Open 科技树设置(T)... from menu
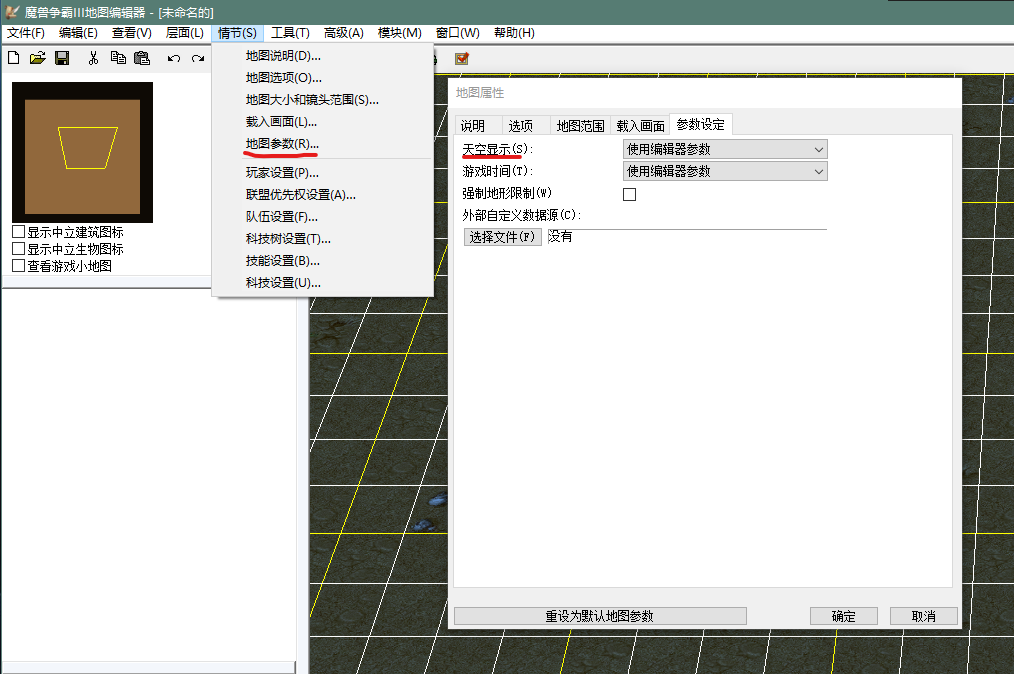 pyautogui.click(x=323, y=239)
